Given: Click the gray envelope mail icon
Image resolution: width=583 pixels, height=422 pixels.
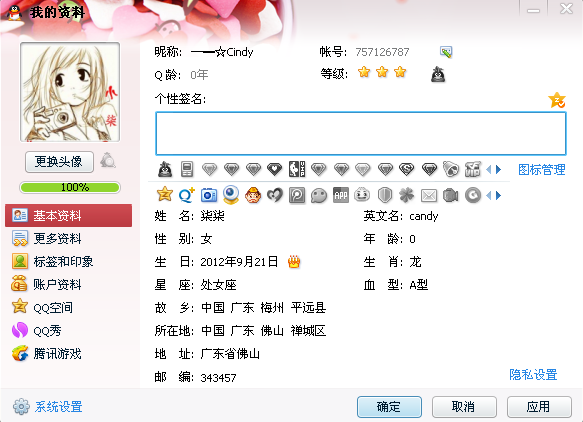Looking at the screenshot, I should click(x=429, y=195).
